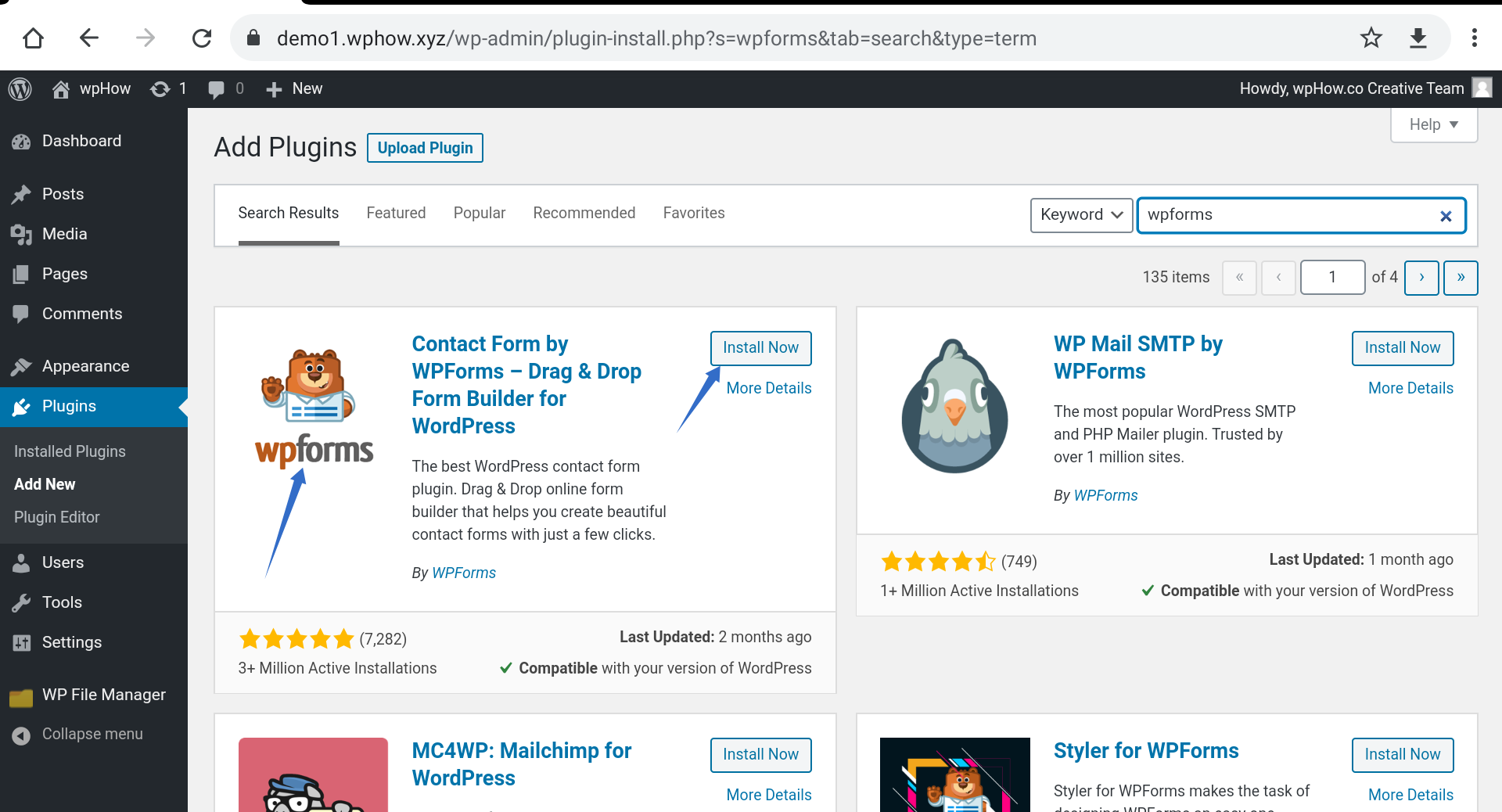Click the WP Mail SMTP pigeon thumbnail
Screen dimensions: 1502x812
click(x=954, y=406)
